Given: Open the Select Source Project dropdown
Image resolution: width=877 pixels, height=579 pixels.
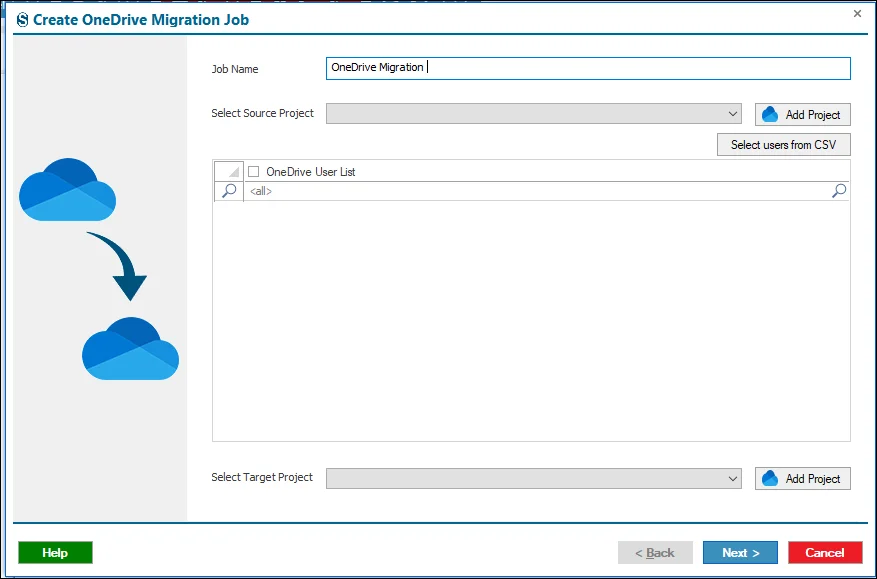Looking at the screenshot, I should point(534,114).
